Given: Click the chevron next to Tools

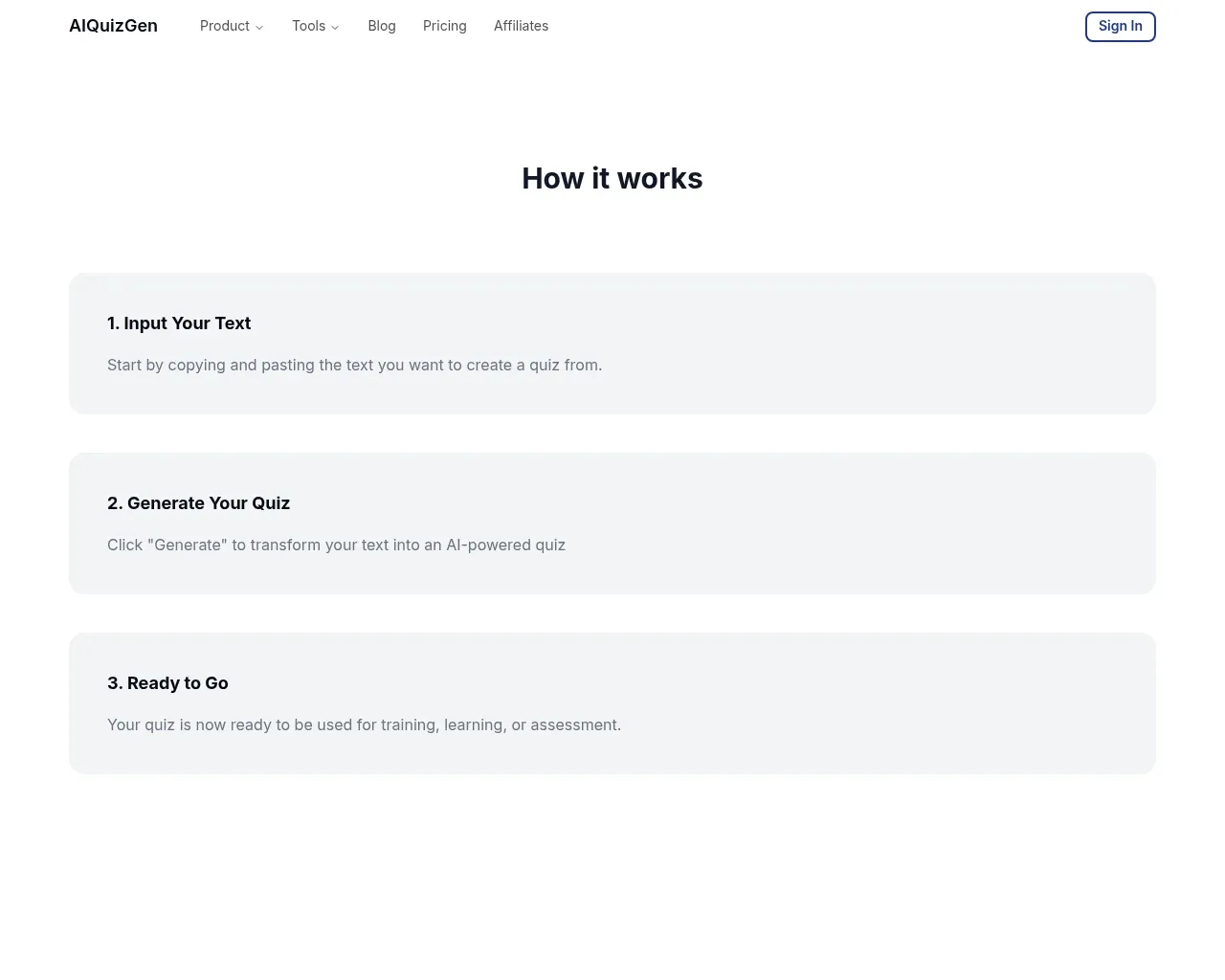Looking at the screenshot, I should pyautogui.click(x=335, y=27).
